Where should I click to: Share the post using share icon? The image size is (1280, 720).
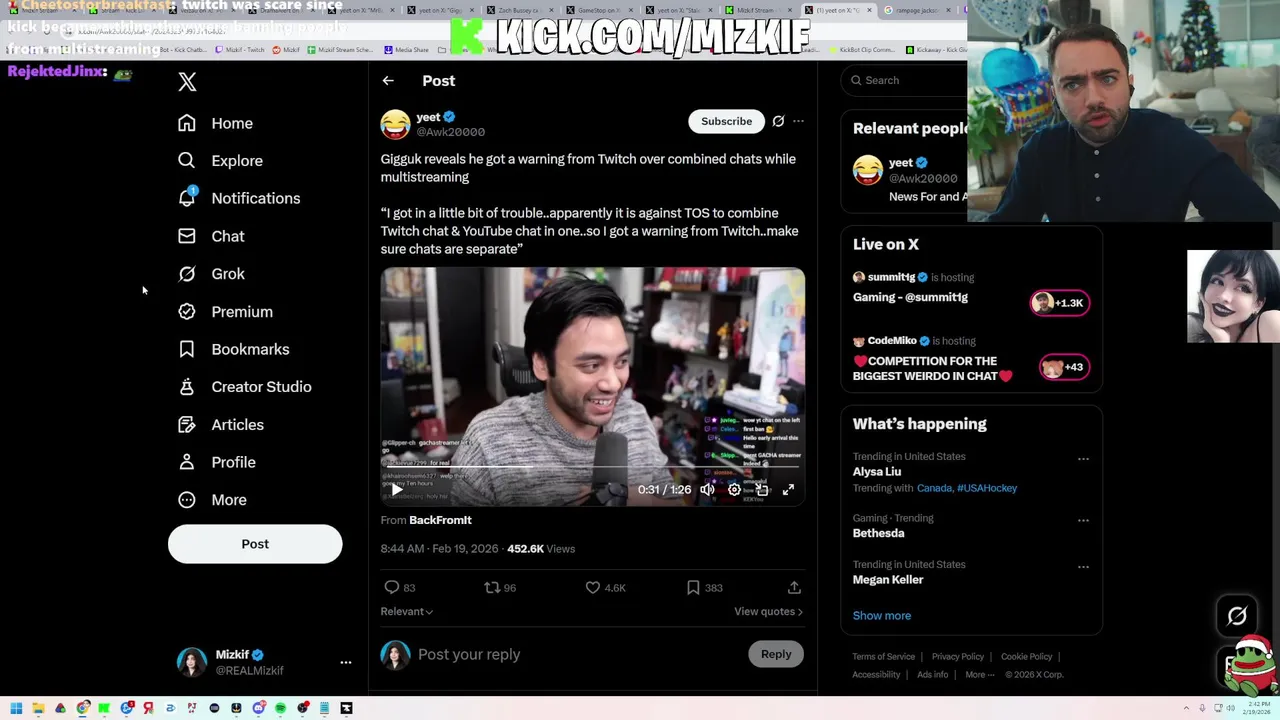click(794, 588)
